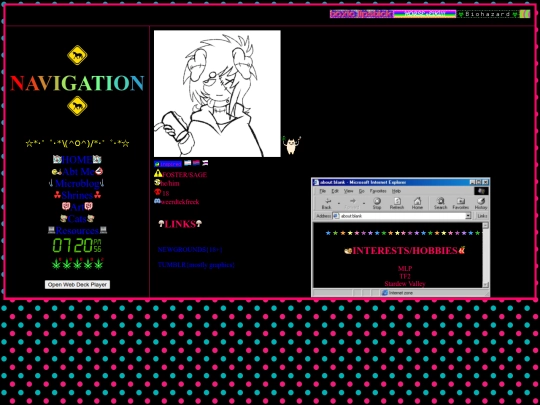The image size is (540, 405).
Task: Click the Internet Explorer title bar icon
Action: click(x=316, y=182)
